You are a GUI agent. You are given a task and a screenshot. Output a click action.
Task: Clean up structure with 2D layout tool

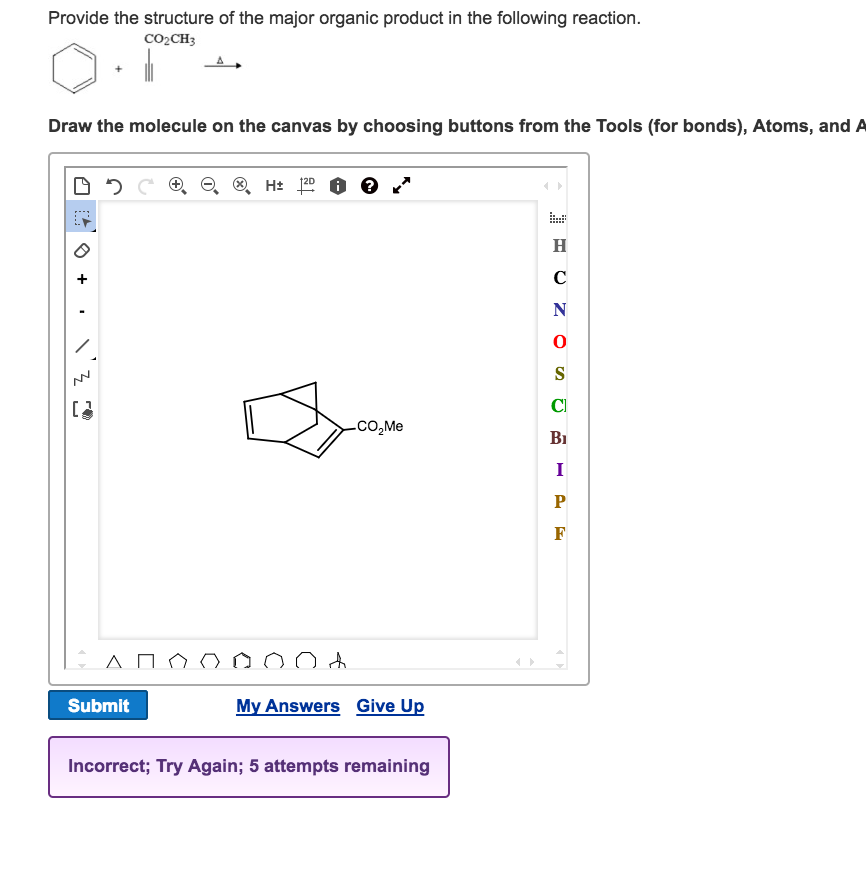coord(308,186)
